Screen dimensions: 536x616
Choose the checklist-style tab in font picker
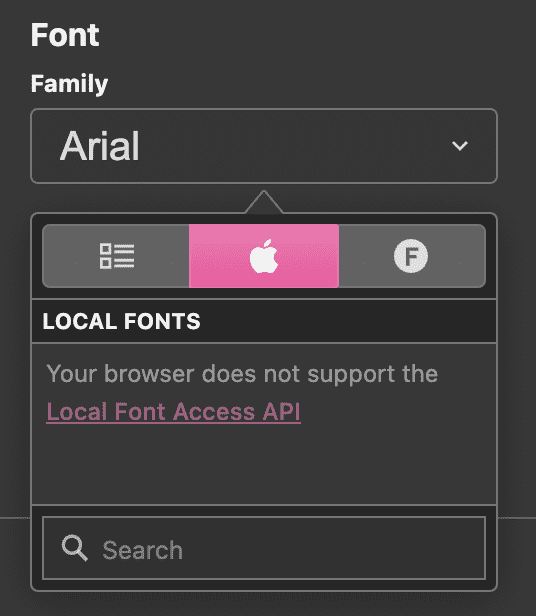pyautogui.click(x=116, y=256)
